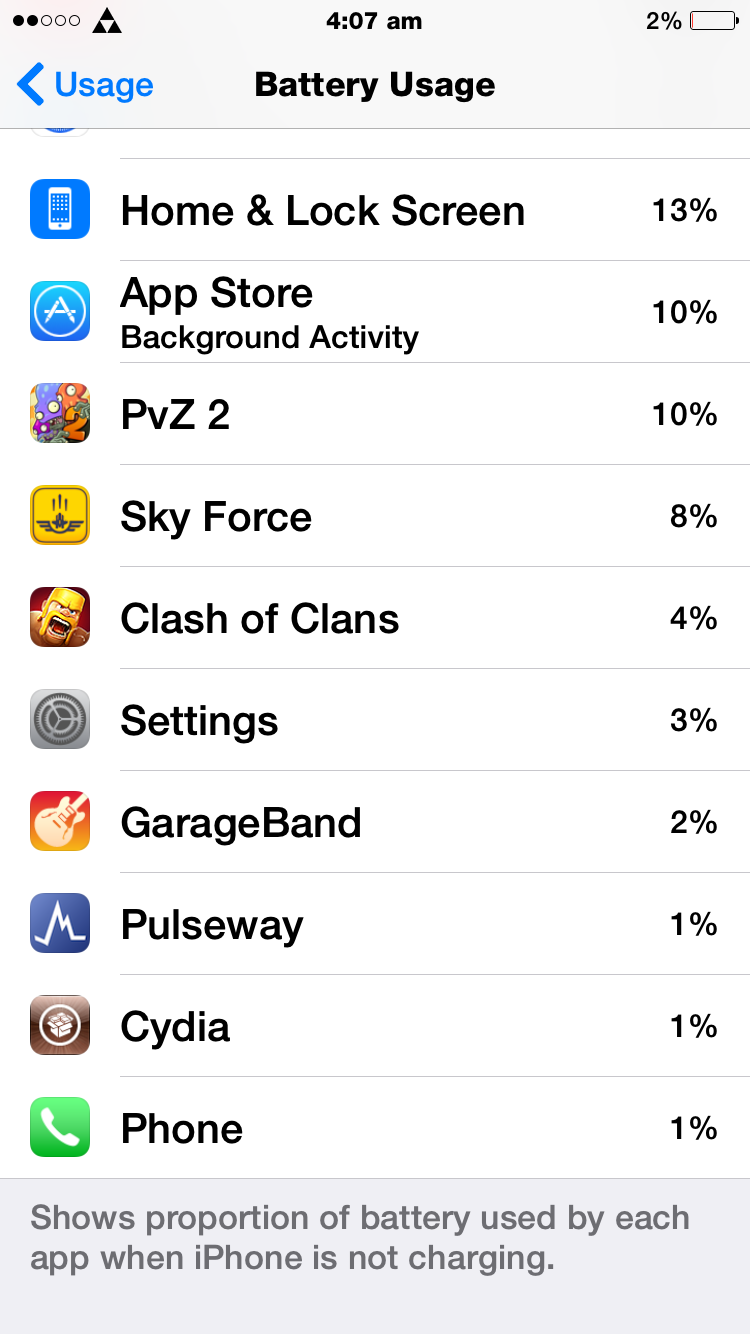Viewport: 750px width, 1334px height.
Task: Select the App Store Background Activity label
Action: [269, 338]
